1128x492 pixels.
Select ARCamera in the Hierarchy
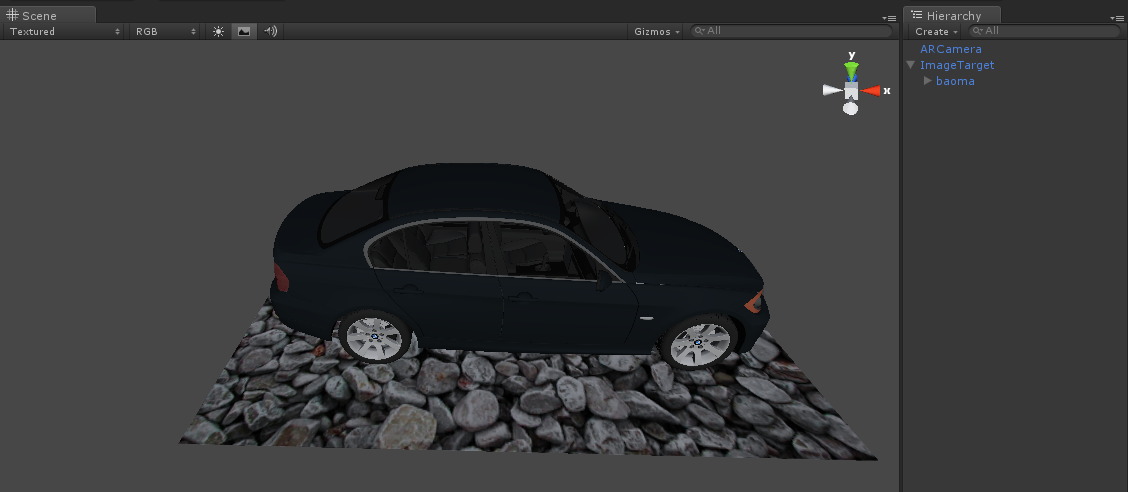(950, 49)
